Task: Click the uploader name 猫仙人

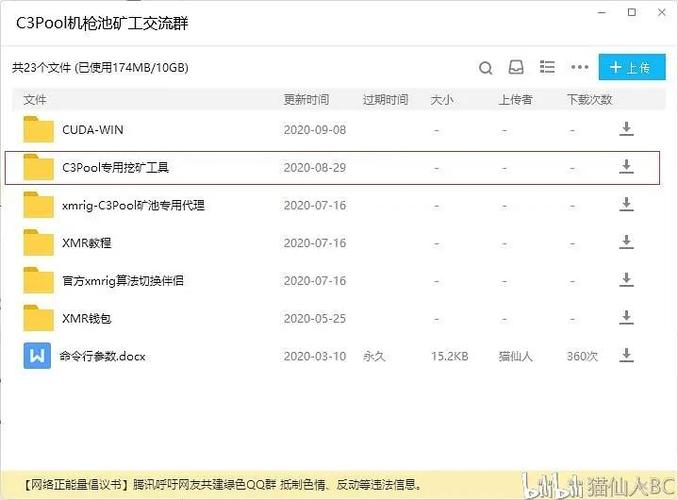Action: 515,356
